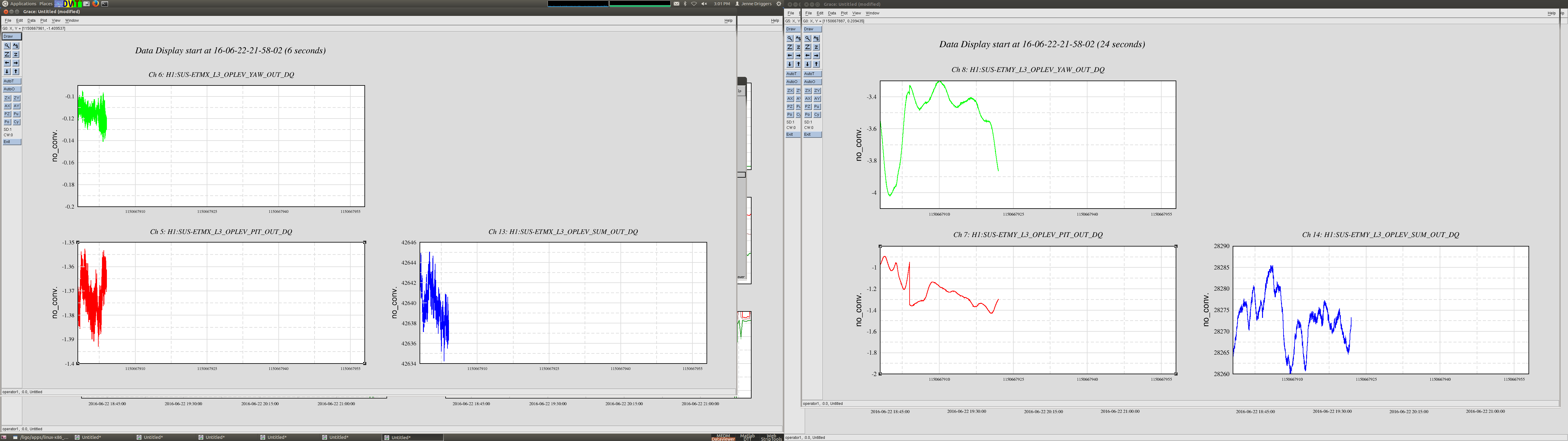
Task: Click the PZ button in the ETMX window
Action: (7, 114)
